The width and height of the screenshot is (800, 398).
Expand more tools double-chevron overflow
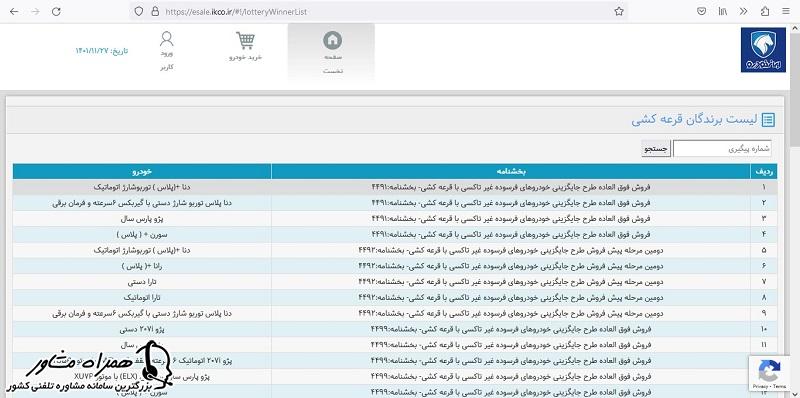coord(744,11)
